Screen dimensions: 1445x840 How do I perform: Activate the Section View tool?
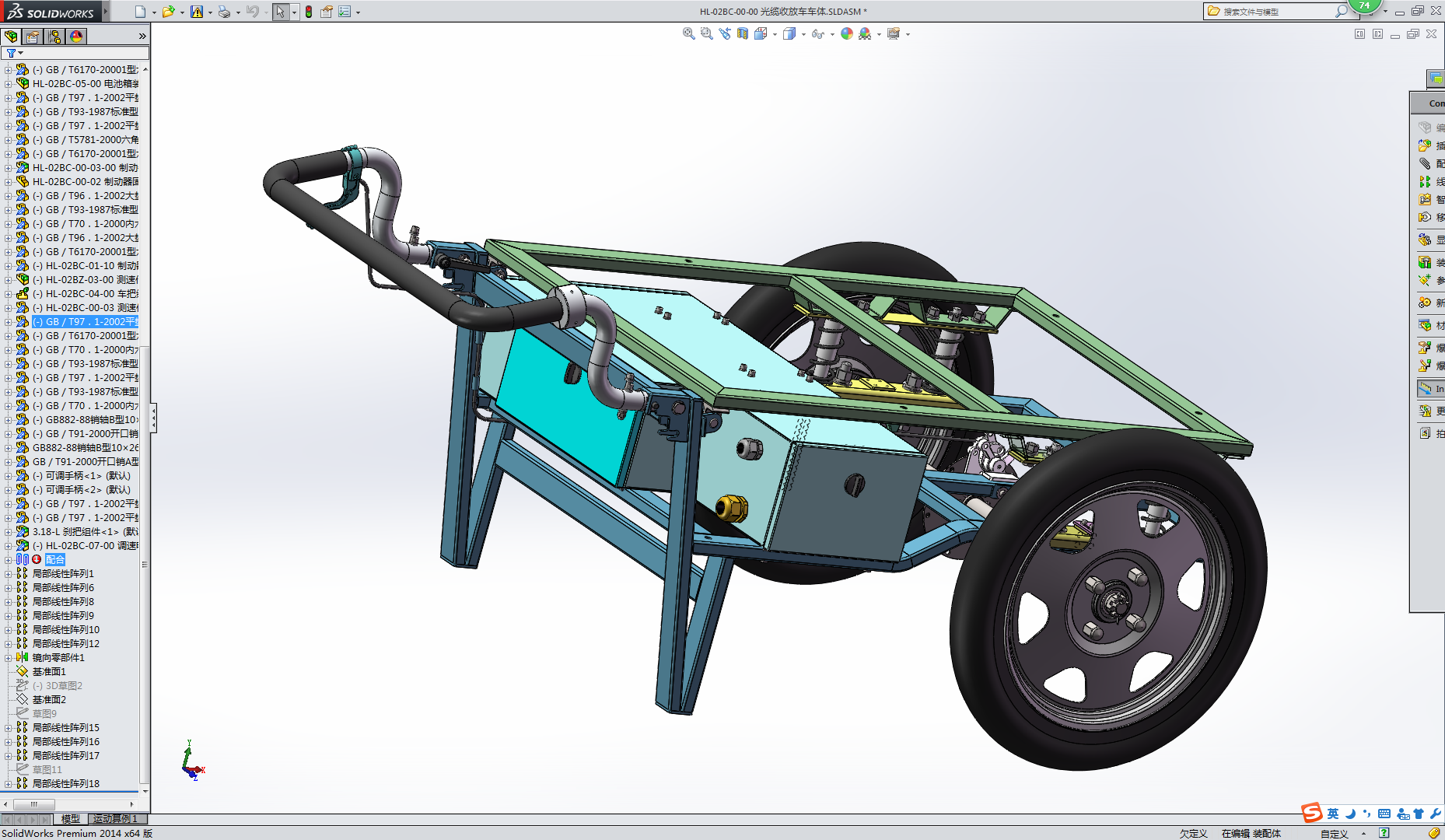pos(743,33)
